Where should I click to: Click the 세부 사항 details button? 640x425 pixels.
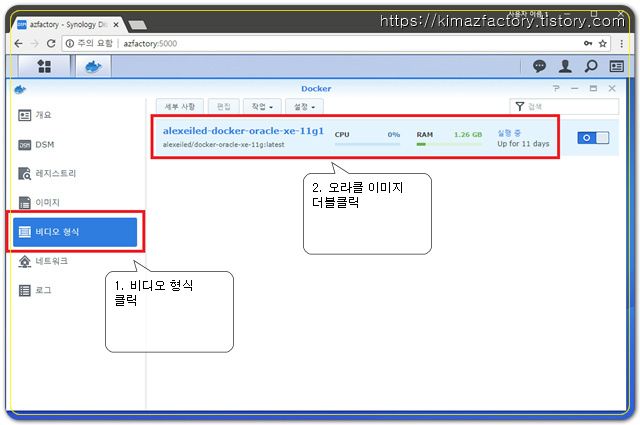tap(180, 107)
